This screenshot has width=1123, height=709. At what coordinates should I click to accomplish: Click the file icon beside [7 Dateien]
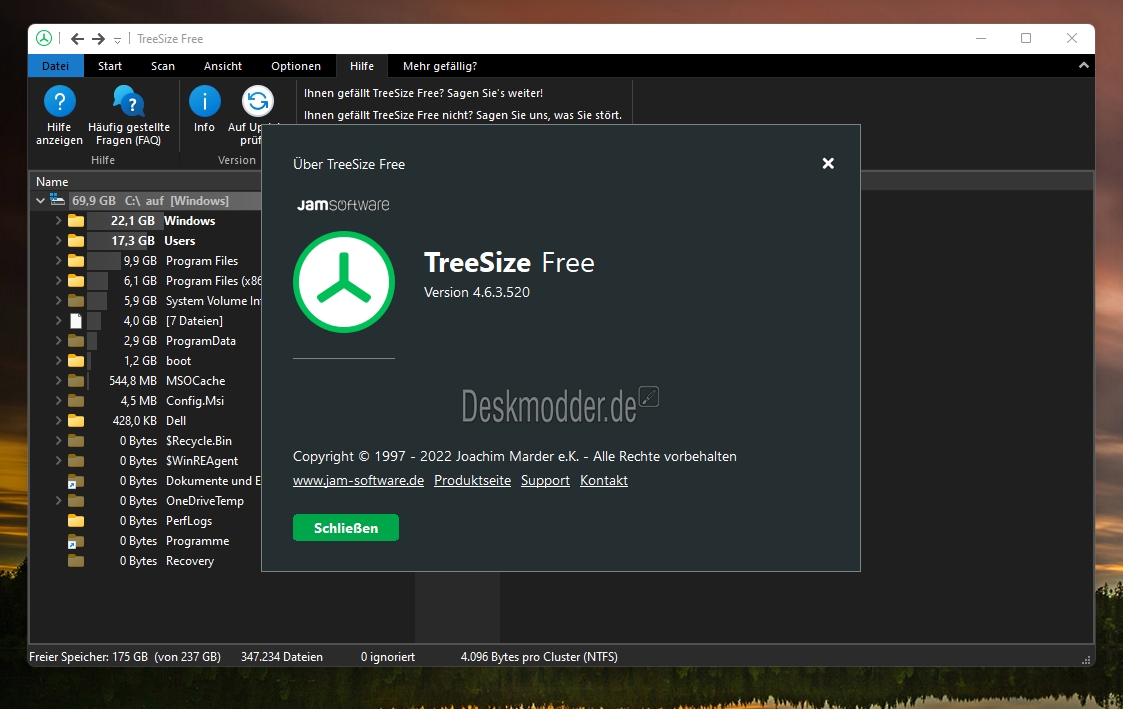click(76, 321)
